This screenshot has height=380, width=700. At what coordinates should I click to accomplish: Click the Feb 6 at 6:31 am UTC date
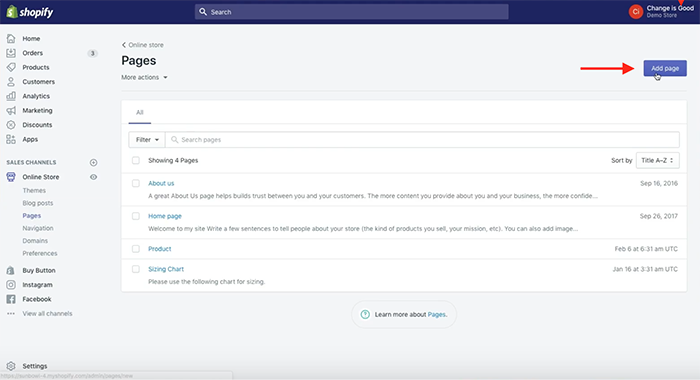pyautogui.click(x=646, y=249)
